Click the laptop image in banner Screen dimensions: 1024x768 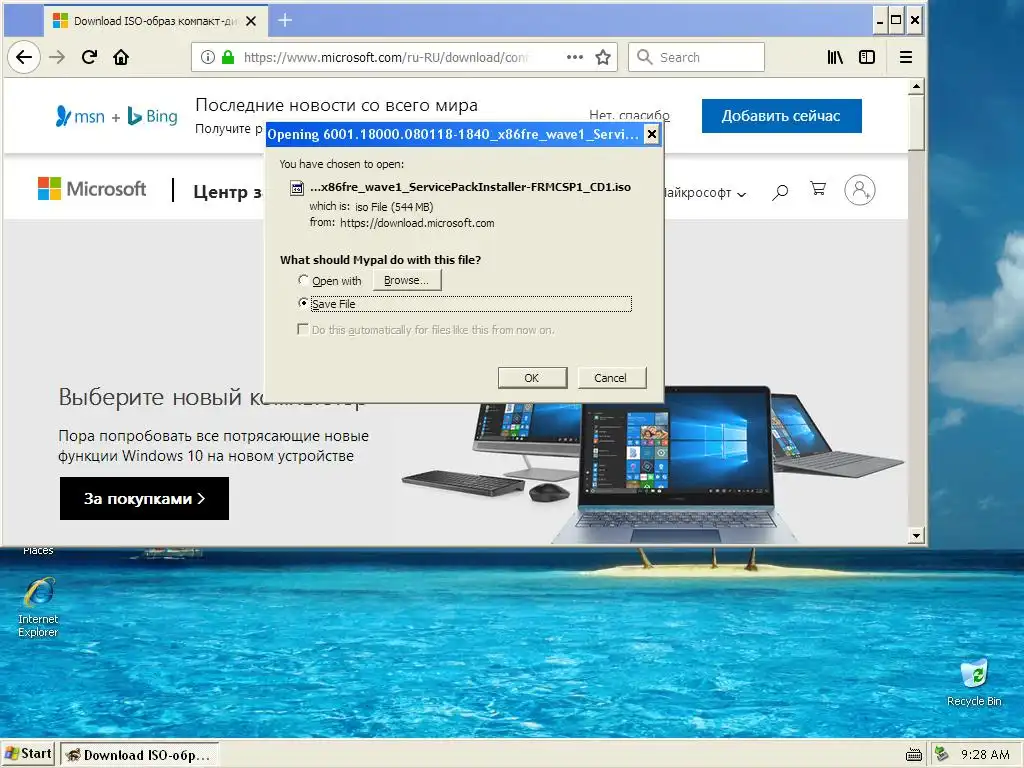pos(676,464)
